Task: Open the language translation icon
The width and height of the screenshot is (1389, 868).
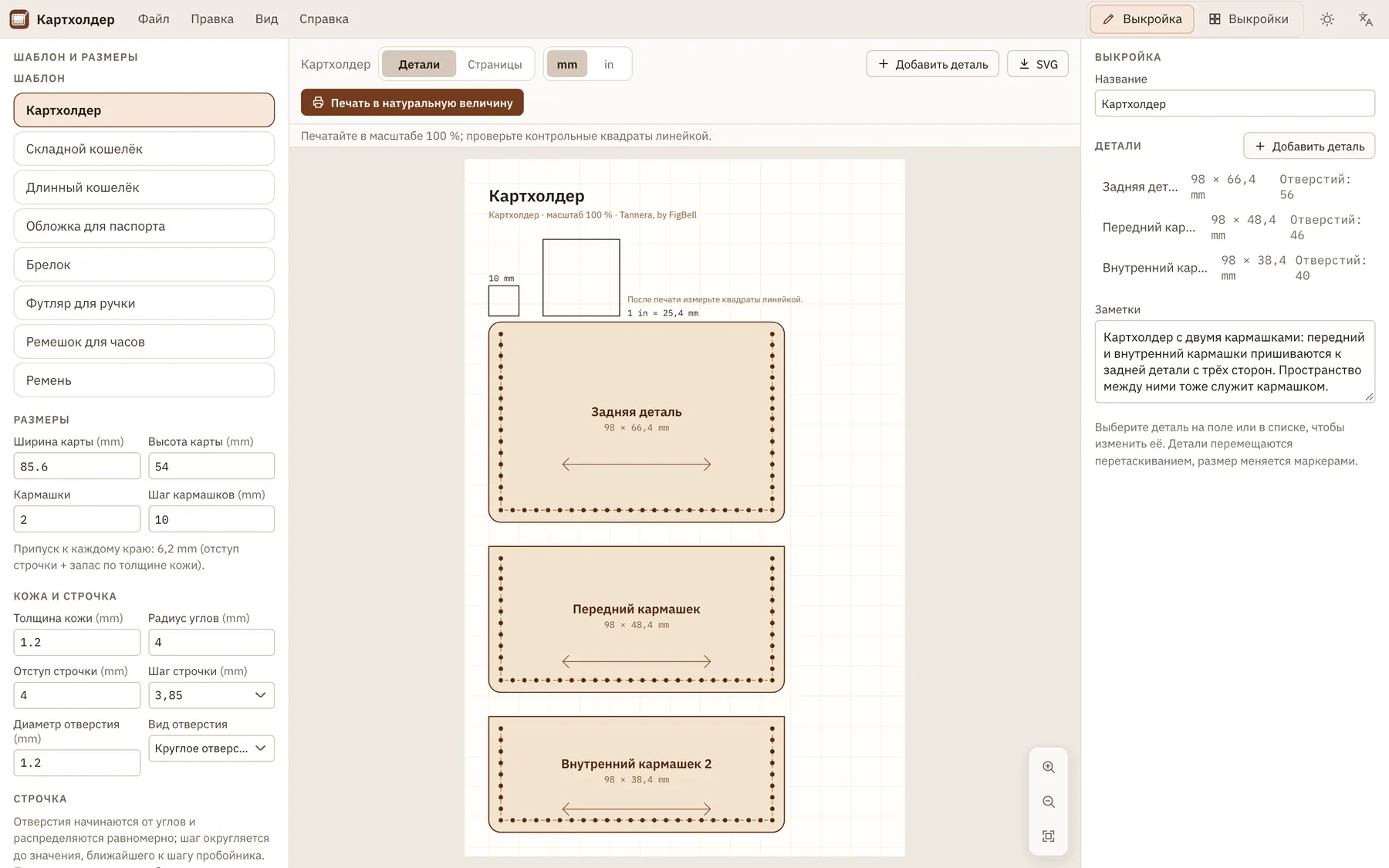Action: point(1366,19)
